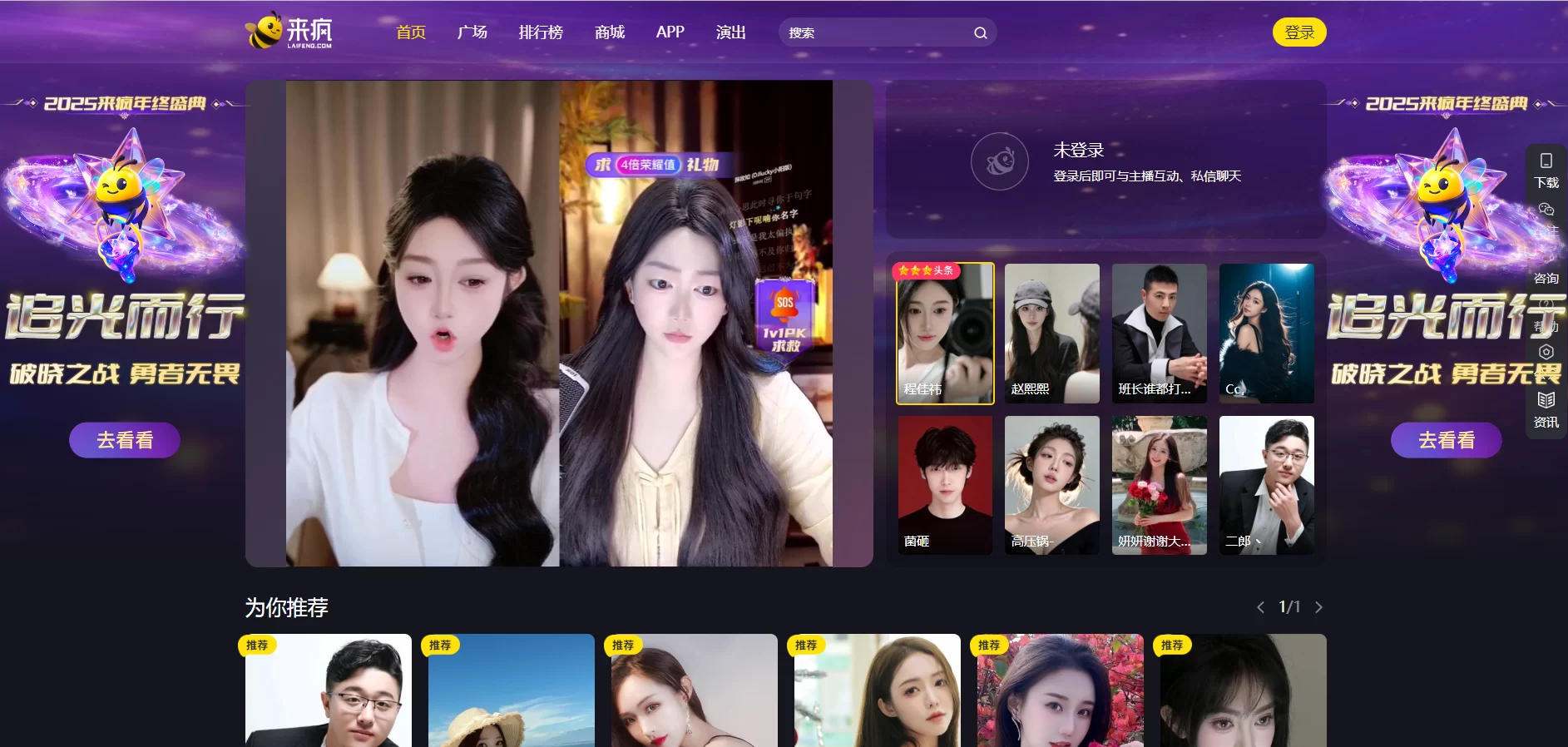Open the 资讯 news book icon
Screen dimensions: 1568x747
1546,400
